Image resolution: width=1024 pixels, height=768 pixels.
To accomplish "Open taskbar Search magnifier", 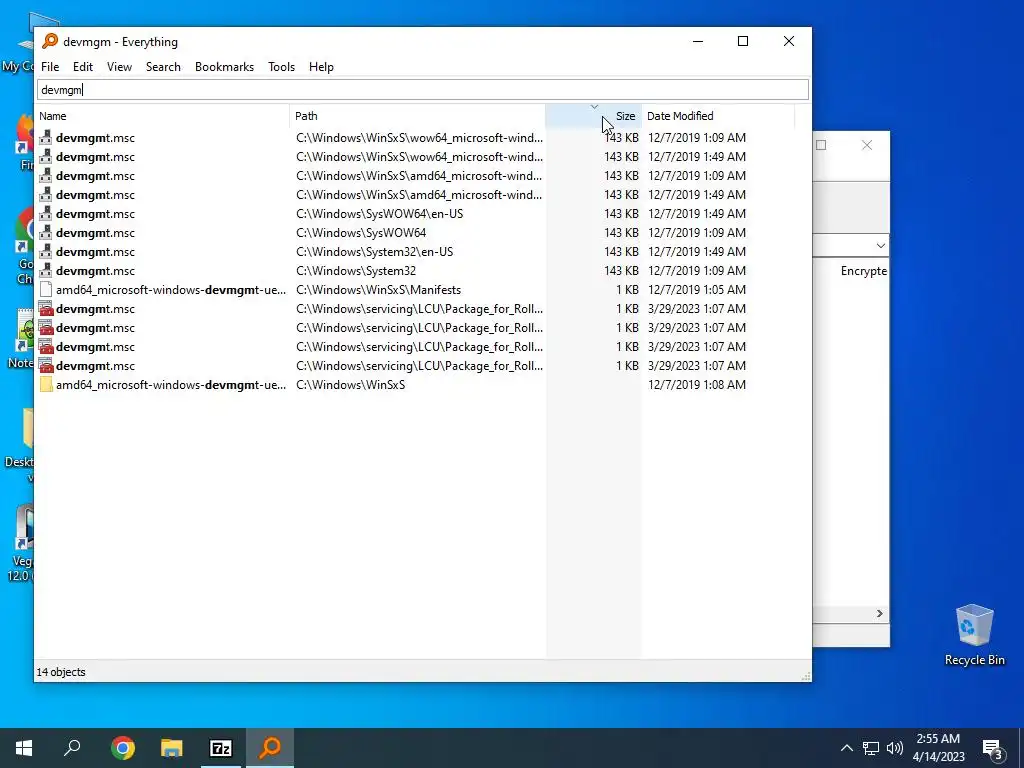I will click(72, 748).
